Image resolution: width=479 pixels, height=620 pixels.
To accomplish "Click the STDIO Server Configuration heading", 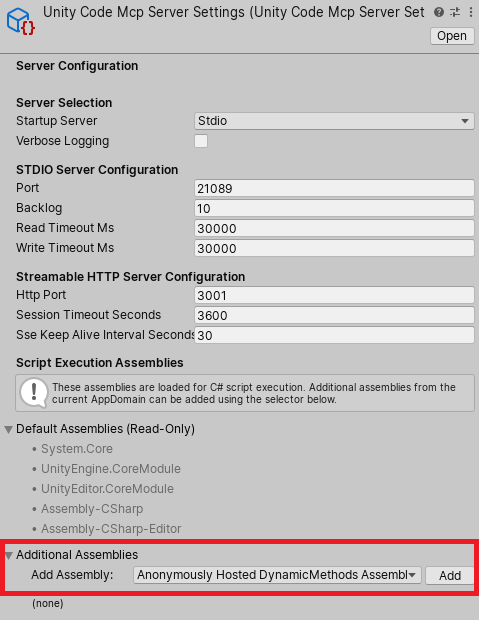I will pyautogui.click(x=97, y=170).
